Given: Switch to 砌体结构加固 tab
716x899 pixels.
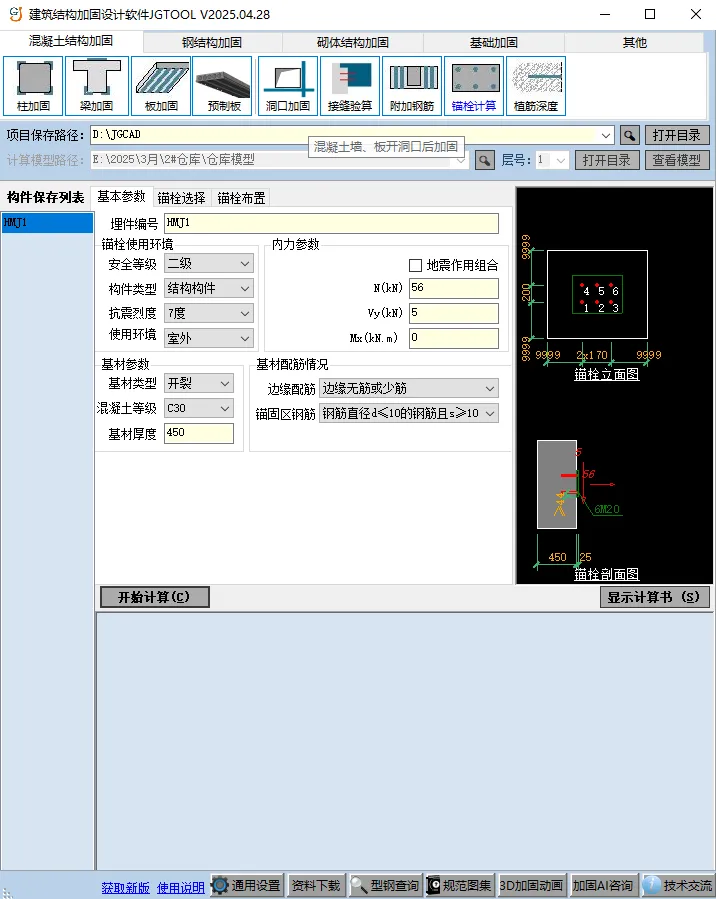Looking at the screenshot, I should click(353, 42).
